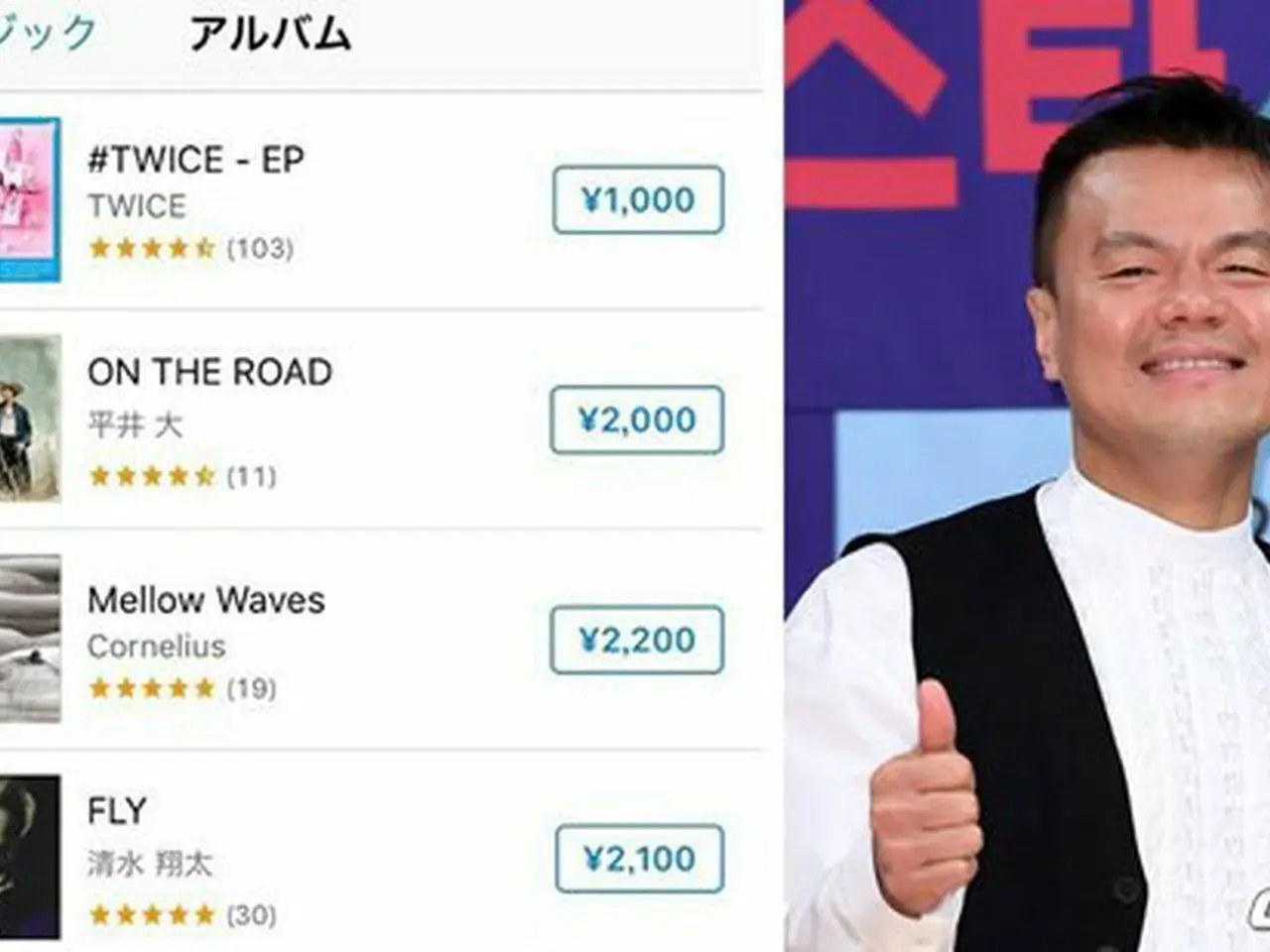Screen dimensions: 1270x952
Task: Open the ON THE ROAD album cover
Action: coord(30,418)
